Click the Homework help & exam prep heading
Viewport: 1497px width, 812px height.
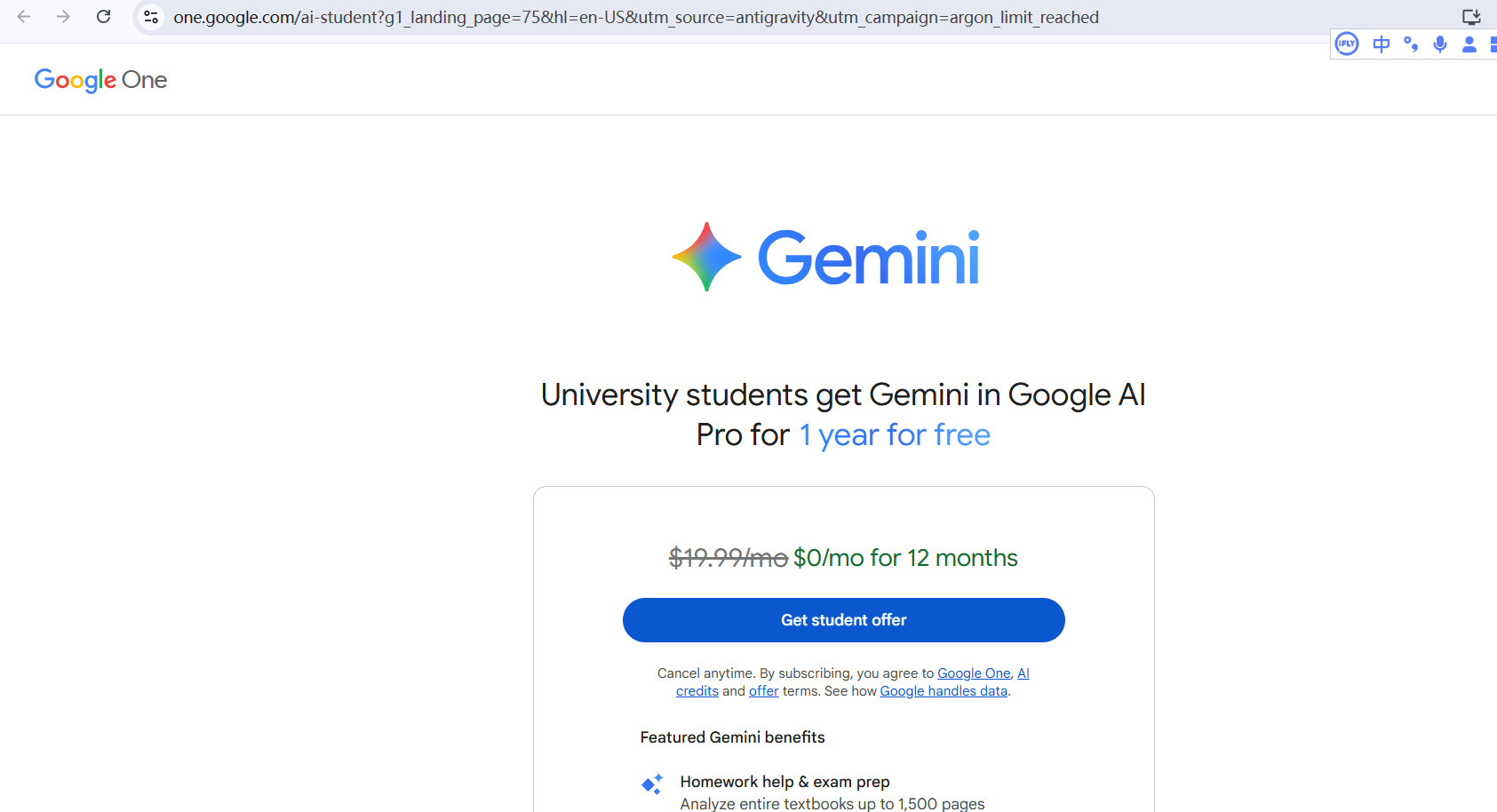coord(784,782)
